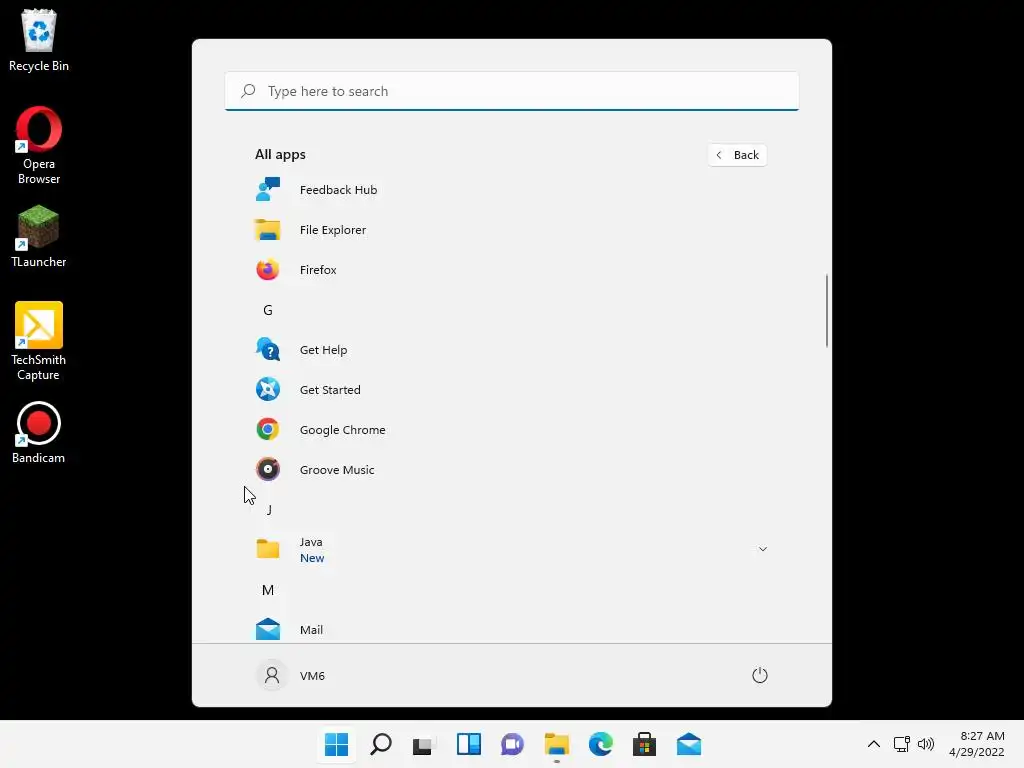The height and width of the screenshot is (768, 1024).
Task: Select the Recycle Bin desktop icon
Action: [39, 40]
